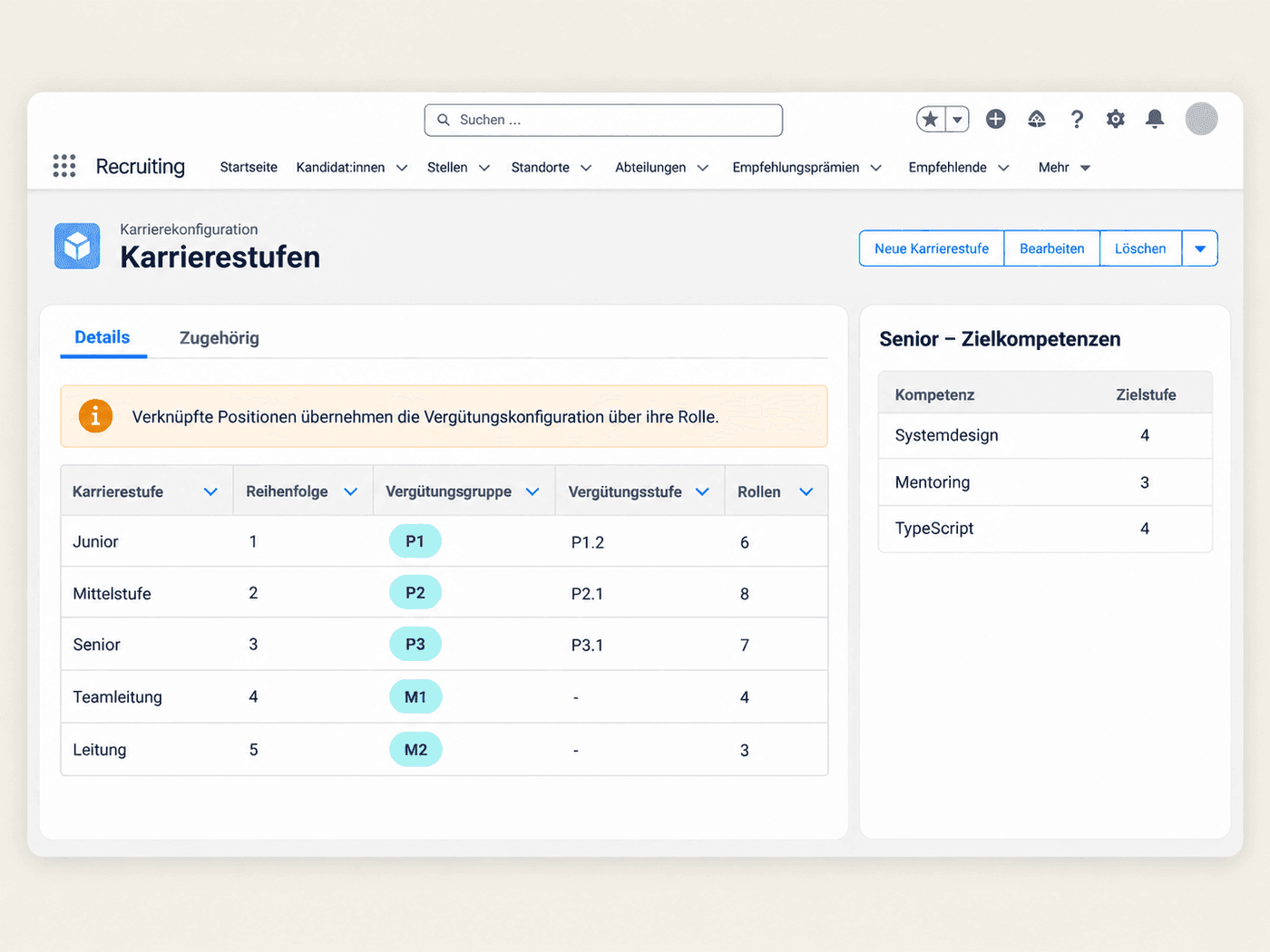Open Vergütungsgruppe column header menu chevron
Viewport: 1270px width, 952px height.
click(x=532, y=491)
